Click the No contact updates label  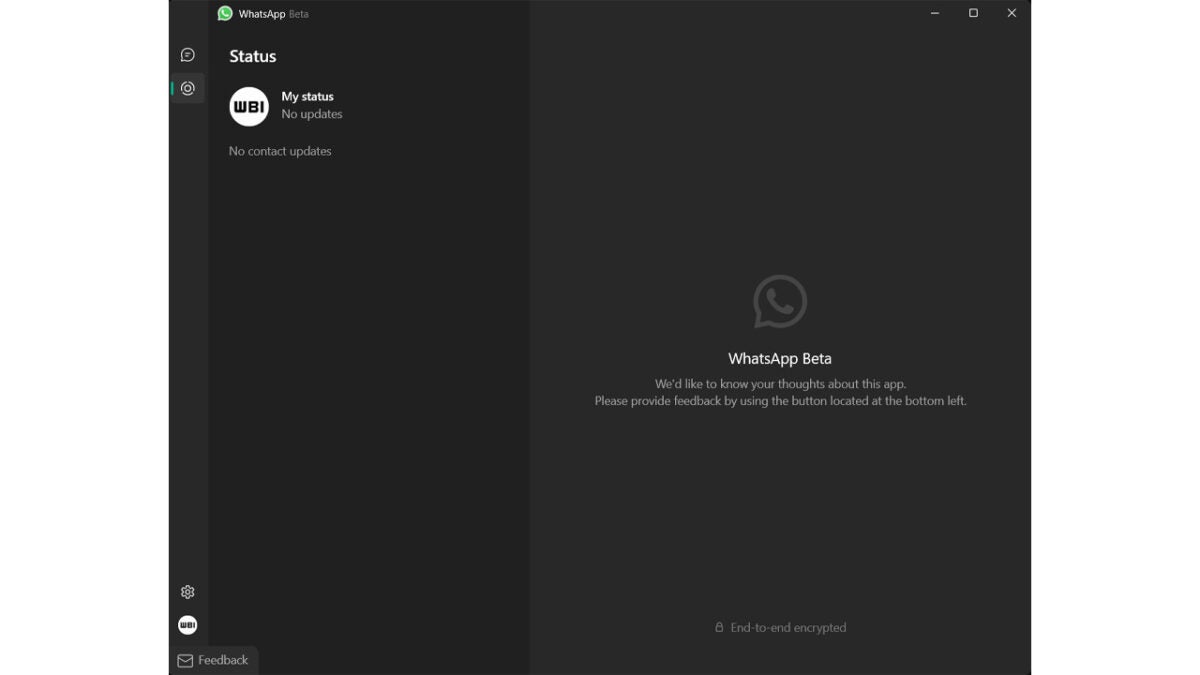click(x=280, y=151)
